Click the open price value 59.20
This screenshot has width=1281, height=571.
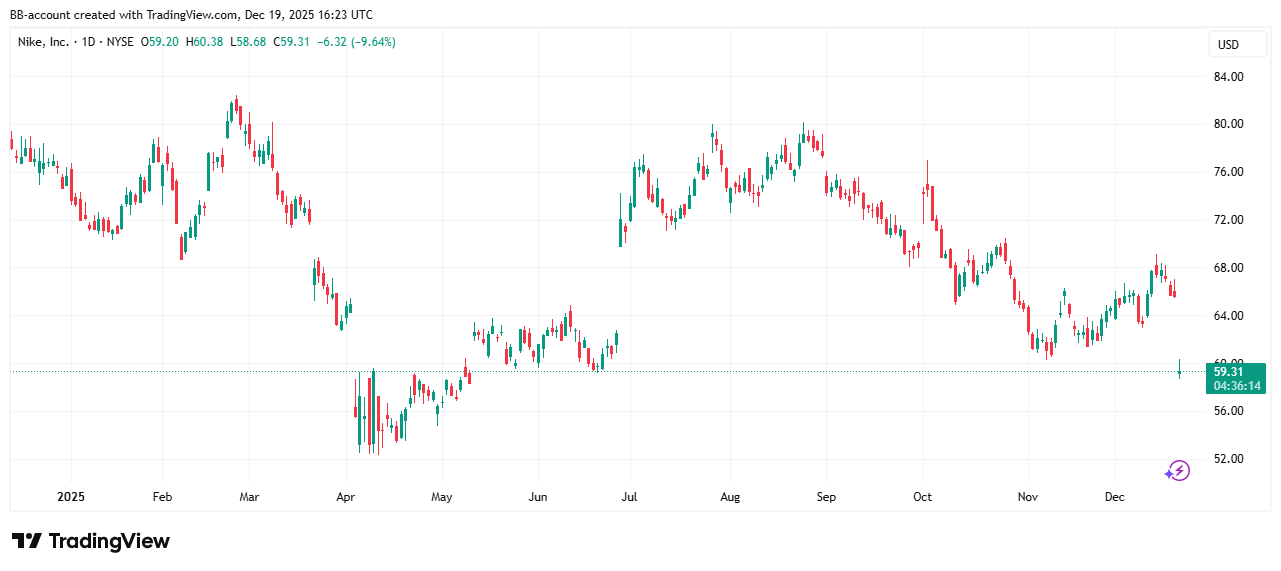(163, 42)
